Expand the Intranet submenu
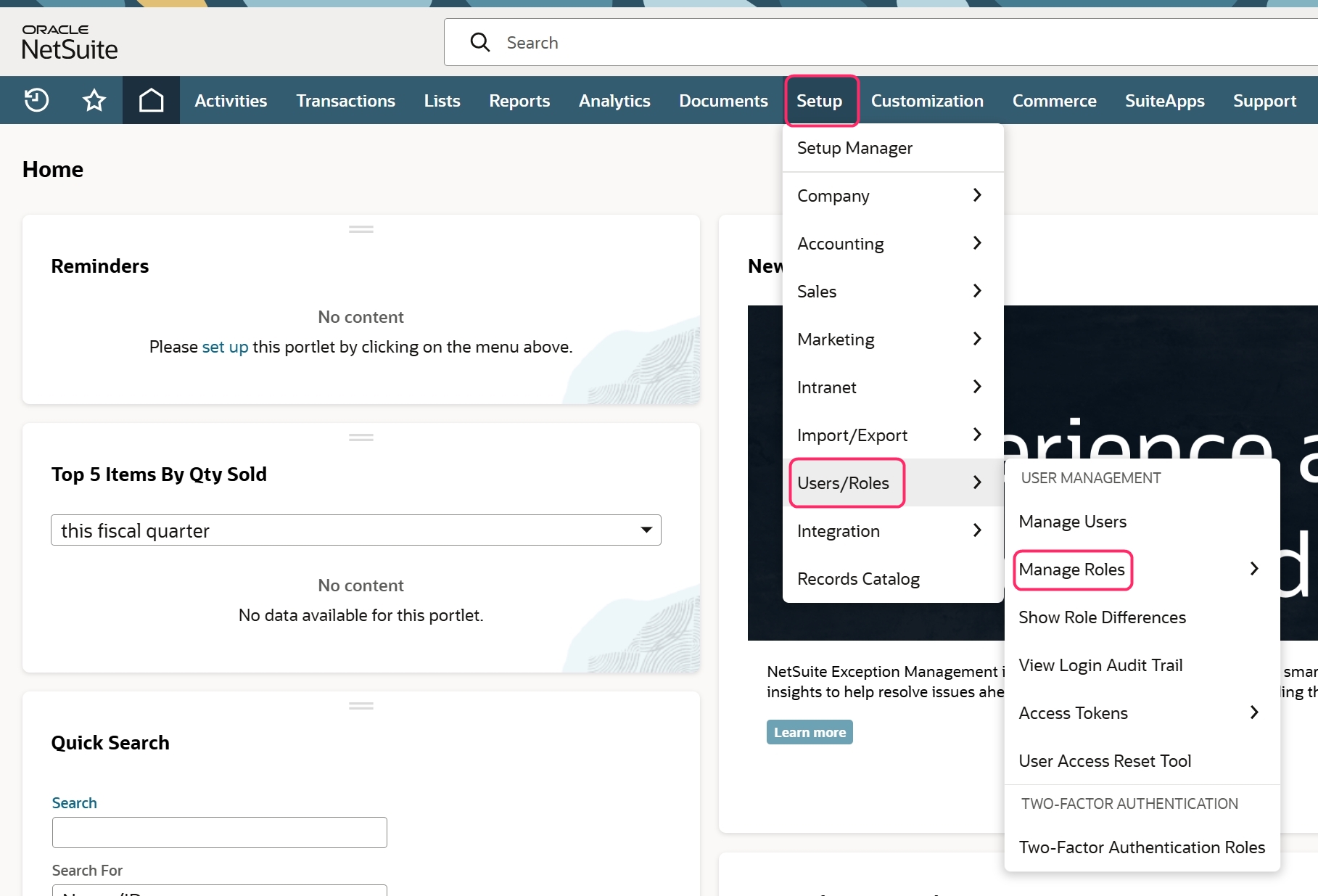 [x=893, y=387]
